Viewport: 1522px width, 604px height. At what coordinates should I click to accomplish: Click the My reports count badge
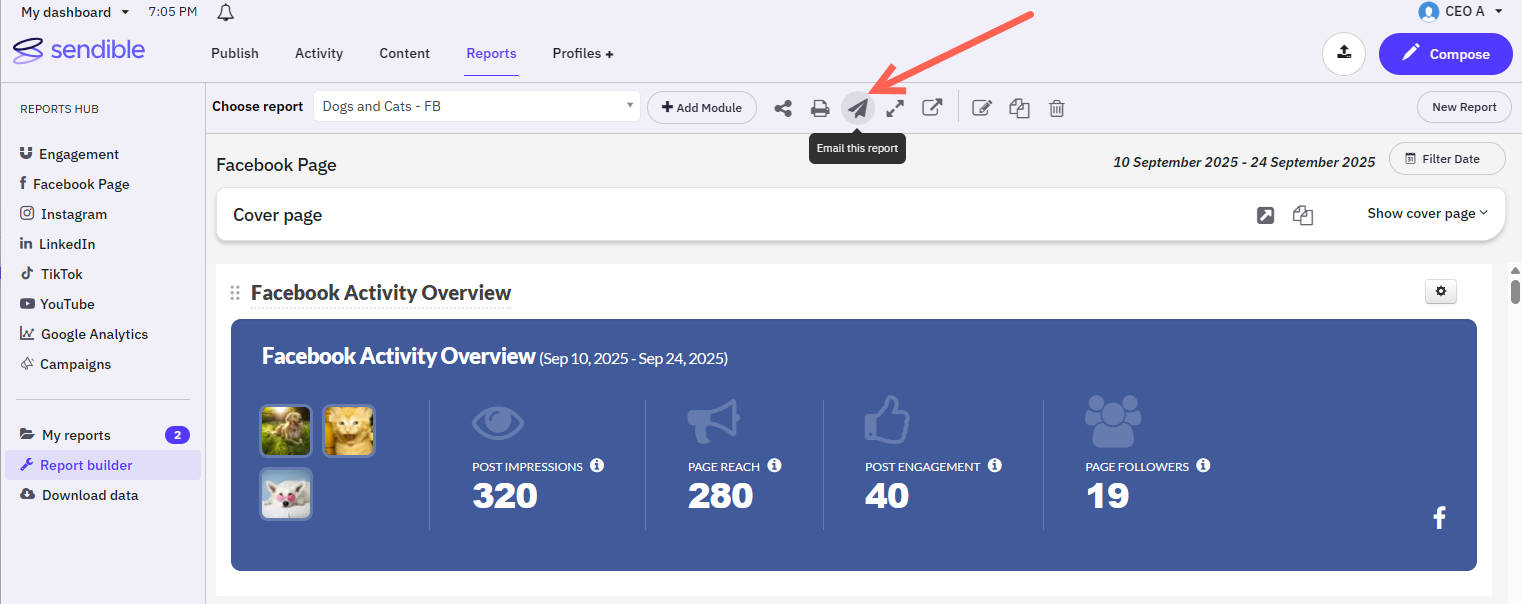click(x=177, y=435)
